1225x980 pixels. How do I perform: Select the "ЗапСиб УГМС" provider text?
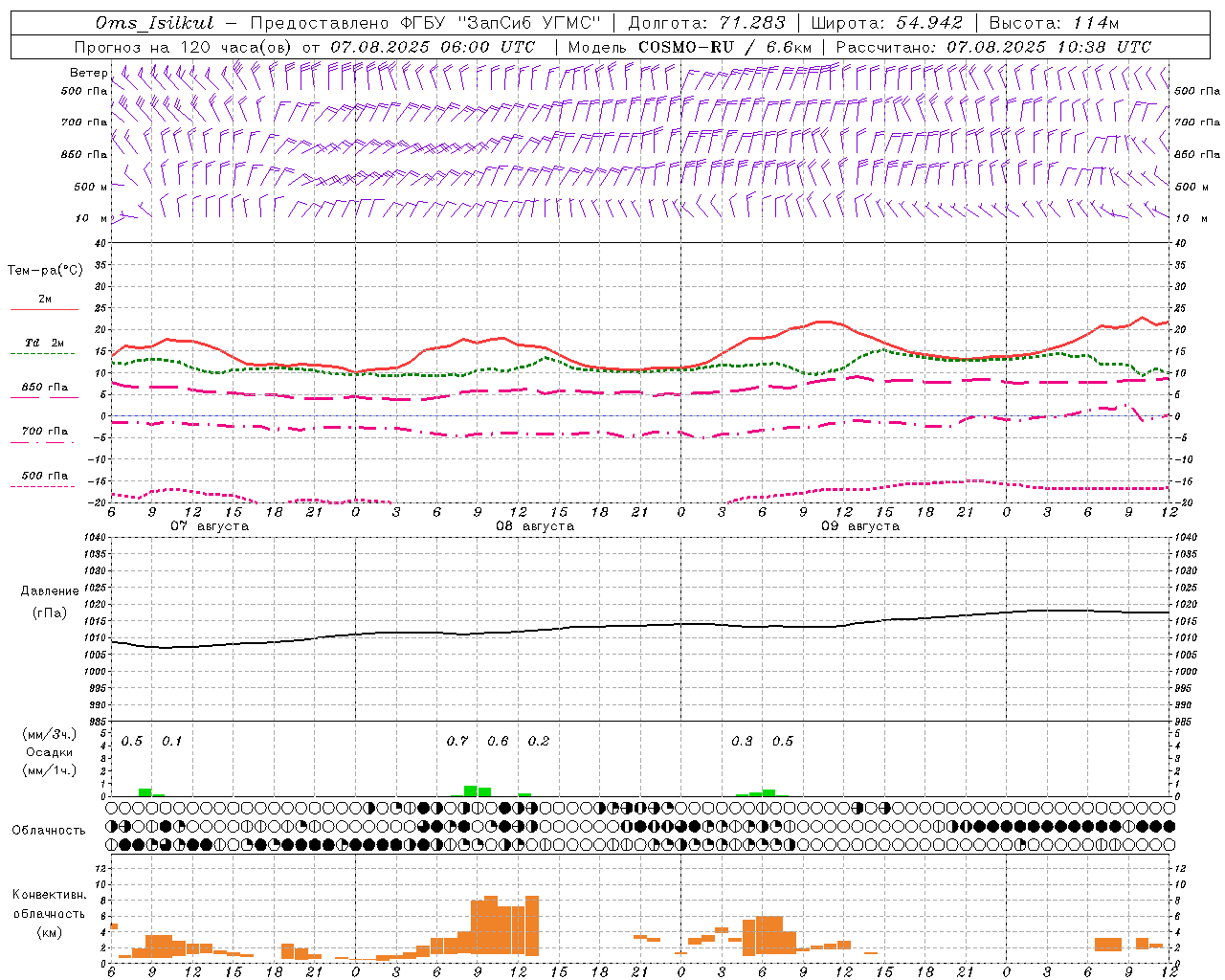pyautogui.click(x=529, y=23)
